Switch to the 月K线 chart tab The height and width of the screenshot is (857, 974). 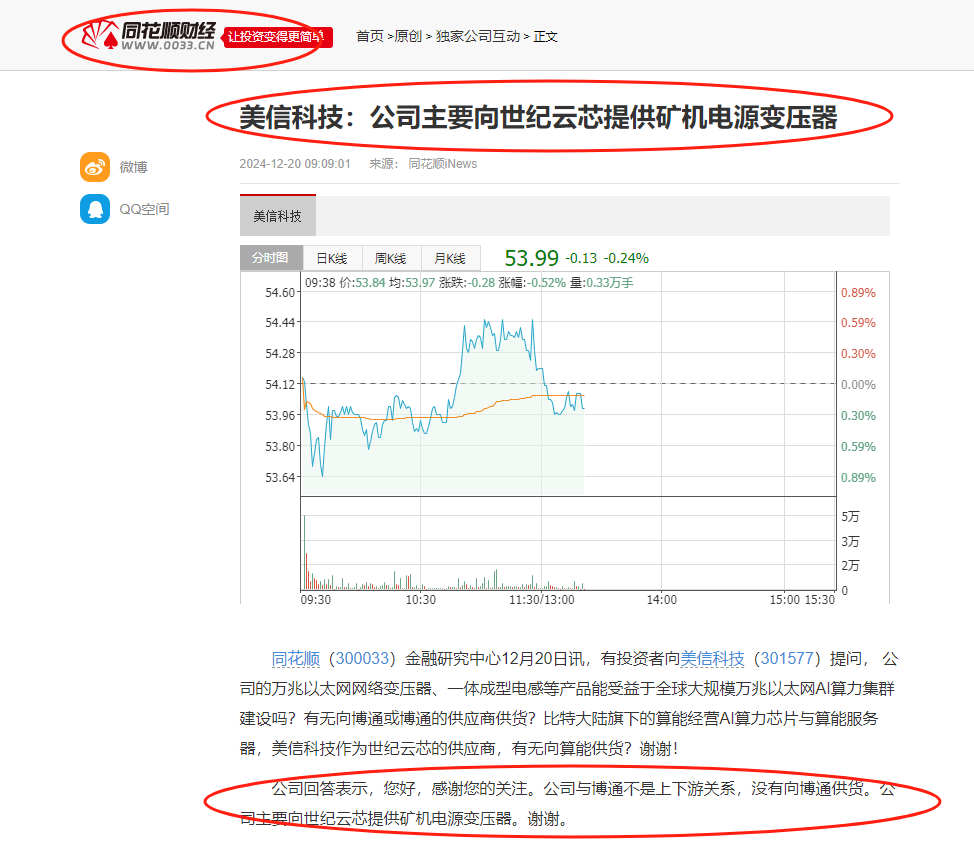[450, 258]
